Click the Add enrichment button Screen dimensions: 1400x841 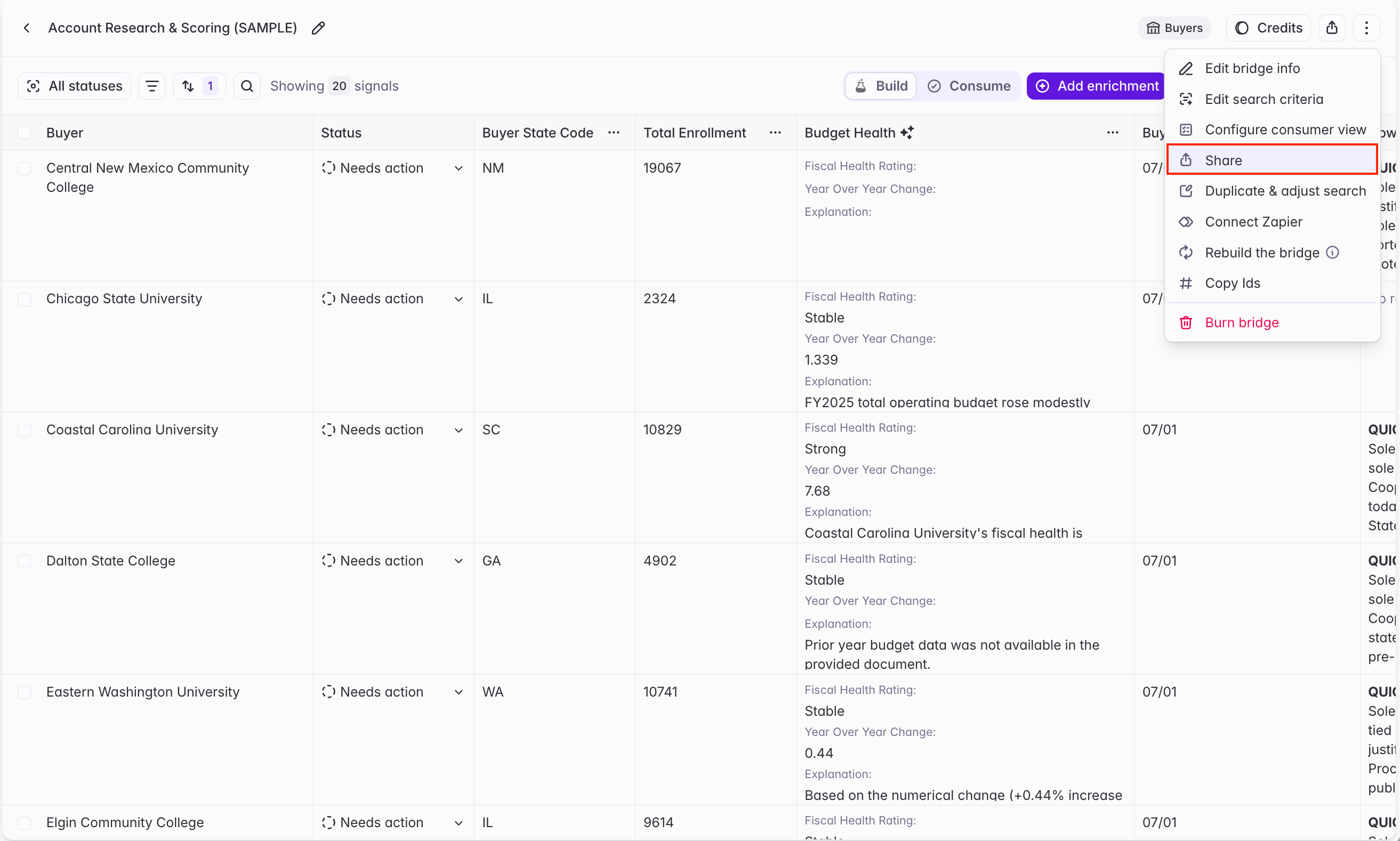tap(1097, 86)
